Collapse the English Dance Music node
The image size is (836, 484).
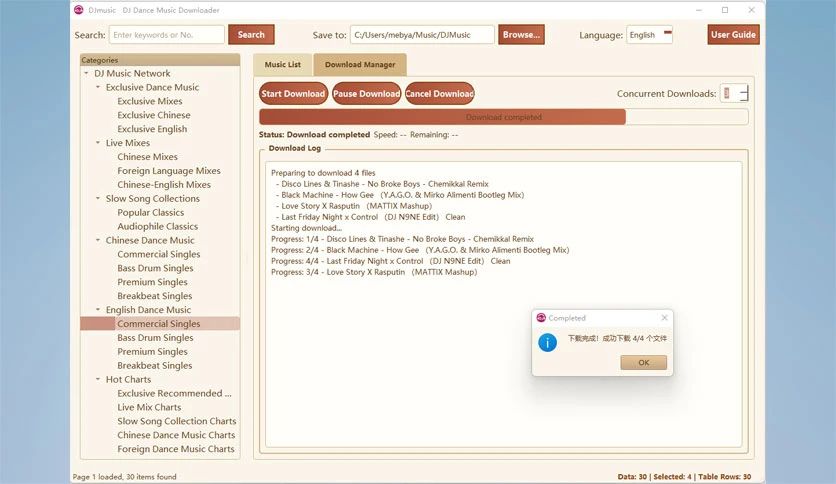click(x=98, y=310)
